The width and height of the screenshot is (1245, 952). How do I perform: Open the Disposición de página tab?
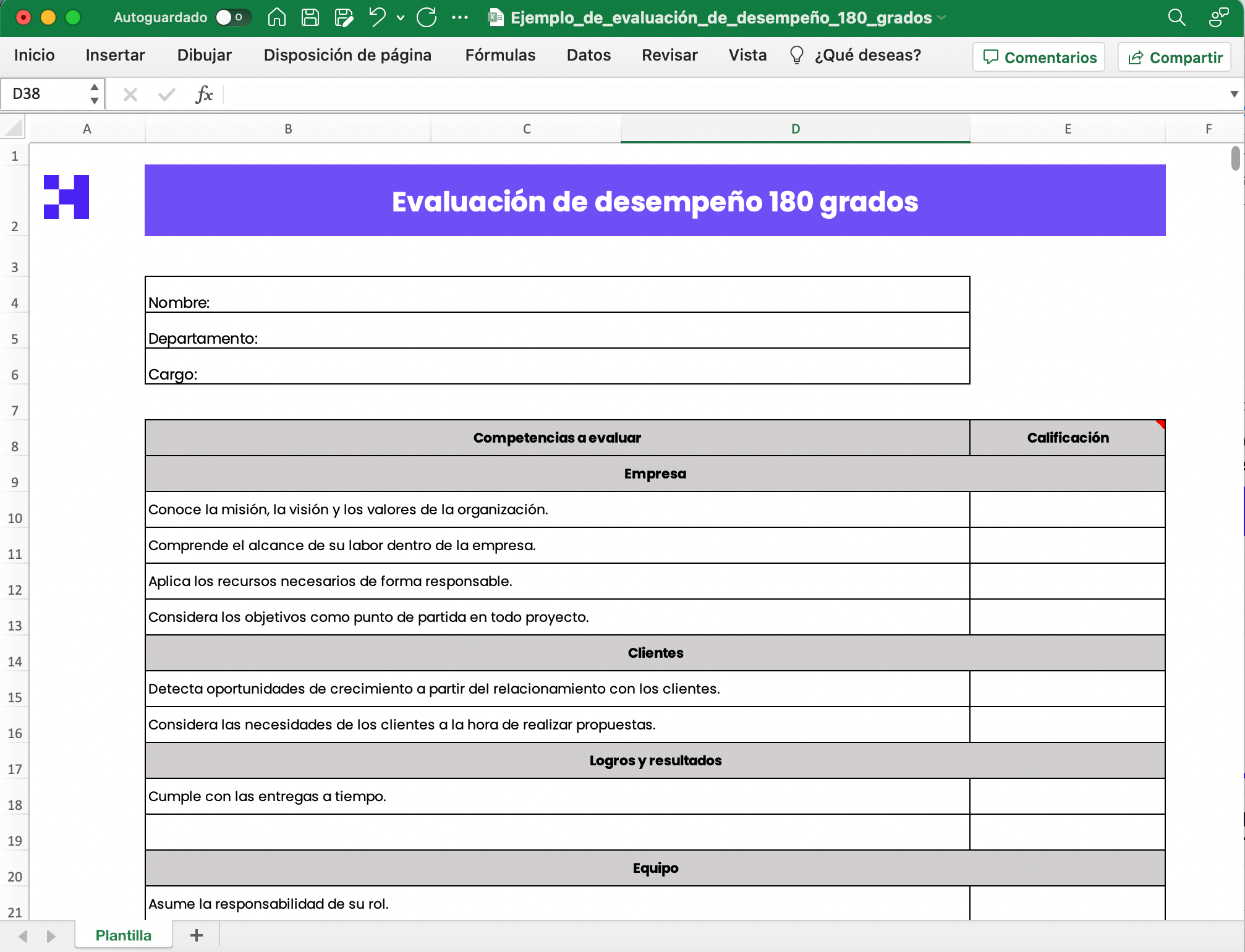point(347,55)
